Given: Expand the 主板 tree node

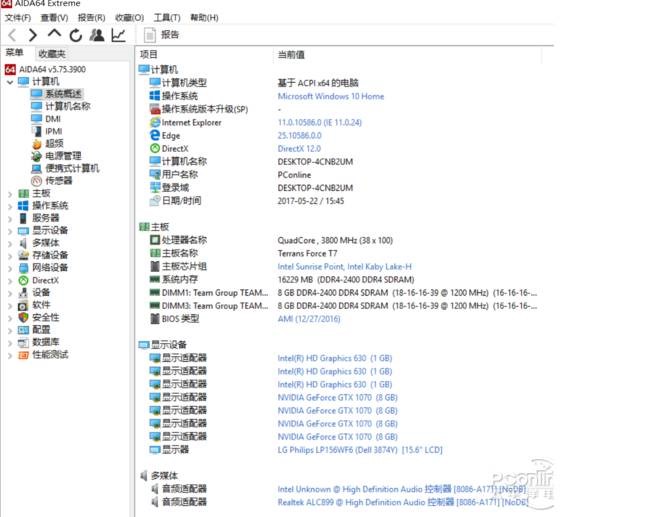Looking at the screenshot, I should tap(10, 194).
